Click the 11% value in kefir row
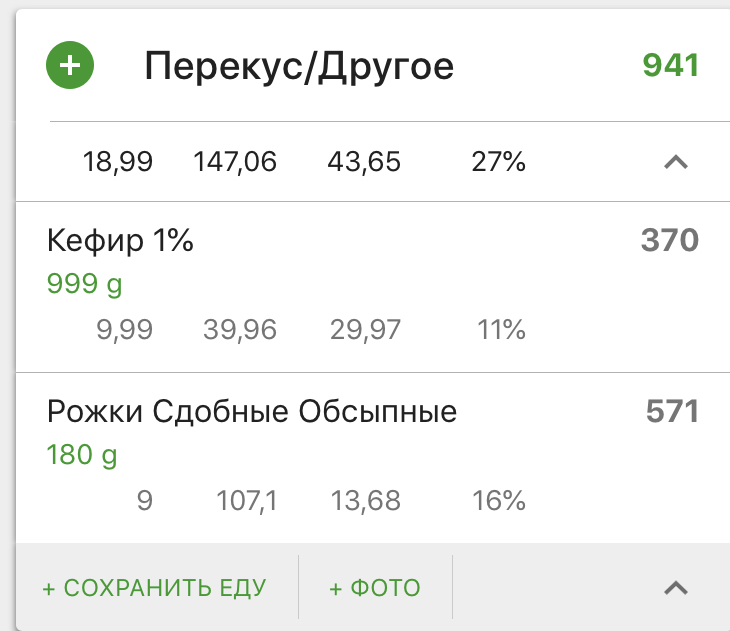Image resolution: width=730 pixels, height=631 pixels. pos(501,330)
